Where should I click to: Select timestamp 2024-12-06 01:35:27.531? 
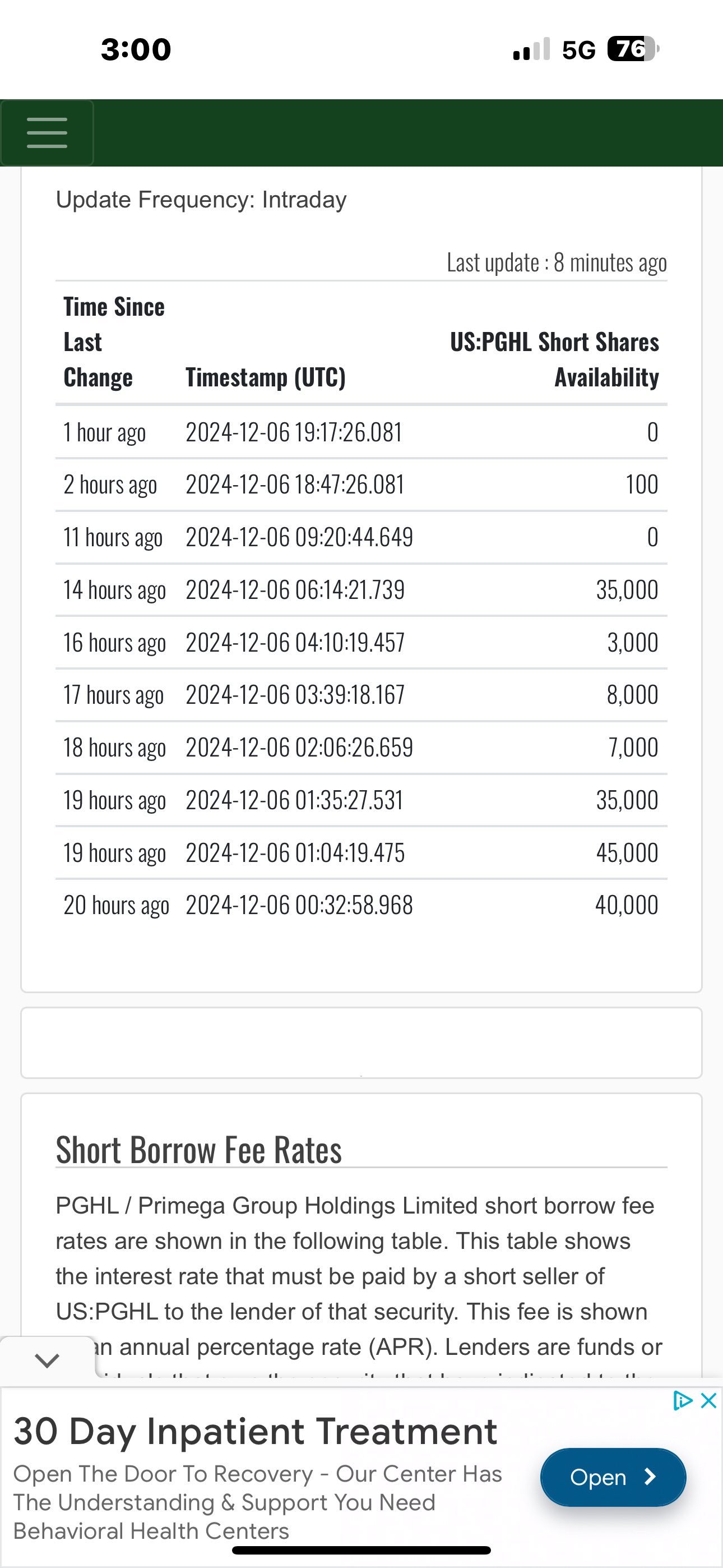(295, 800)
